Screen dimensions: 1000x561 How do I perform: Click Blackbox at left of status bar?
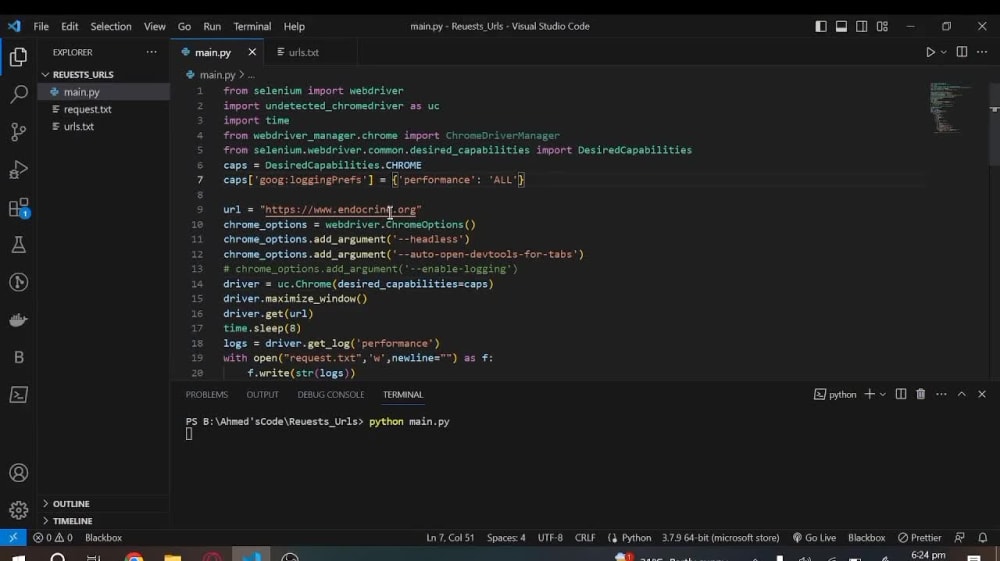(x=103, y=537)
